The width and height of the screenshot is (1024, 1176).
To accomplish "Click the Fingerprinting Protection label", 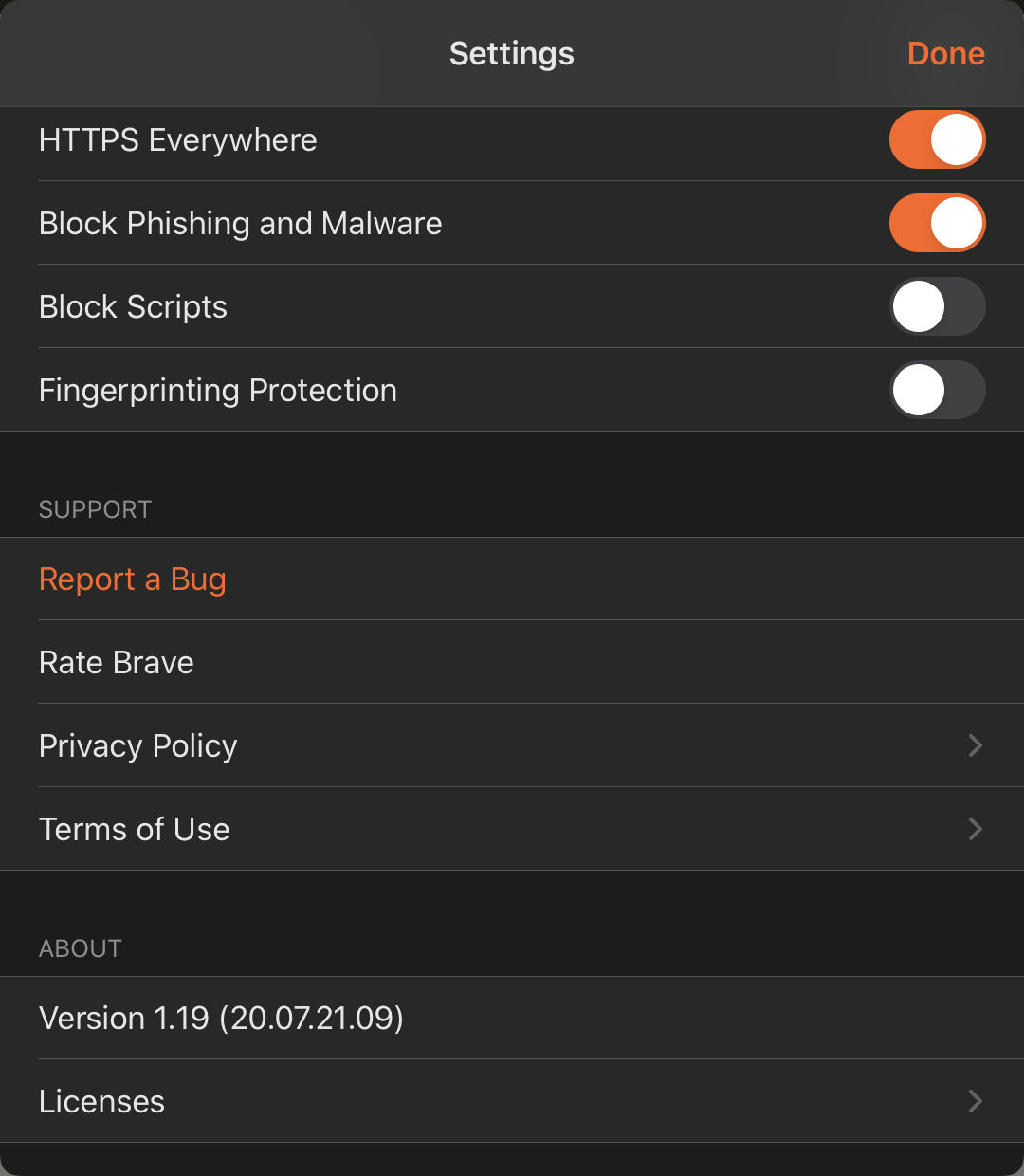I will click(x=218, y=391).
